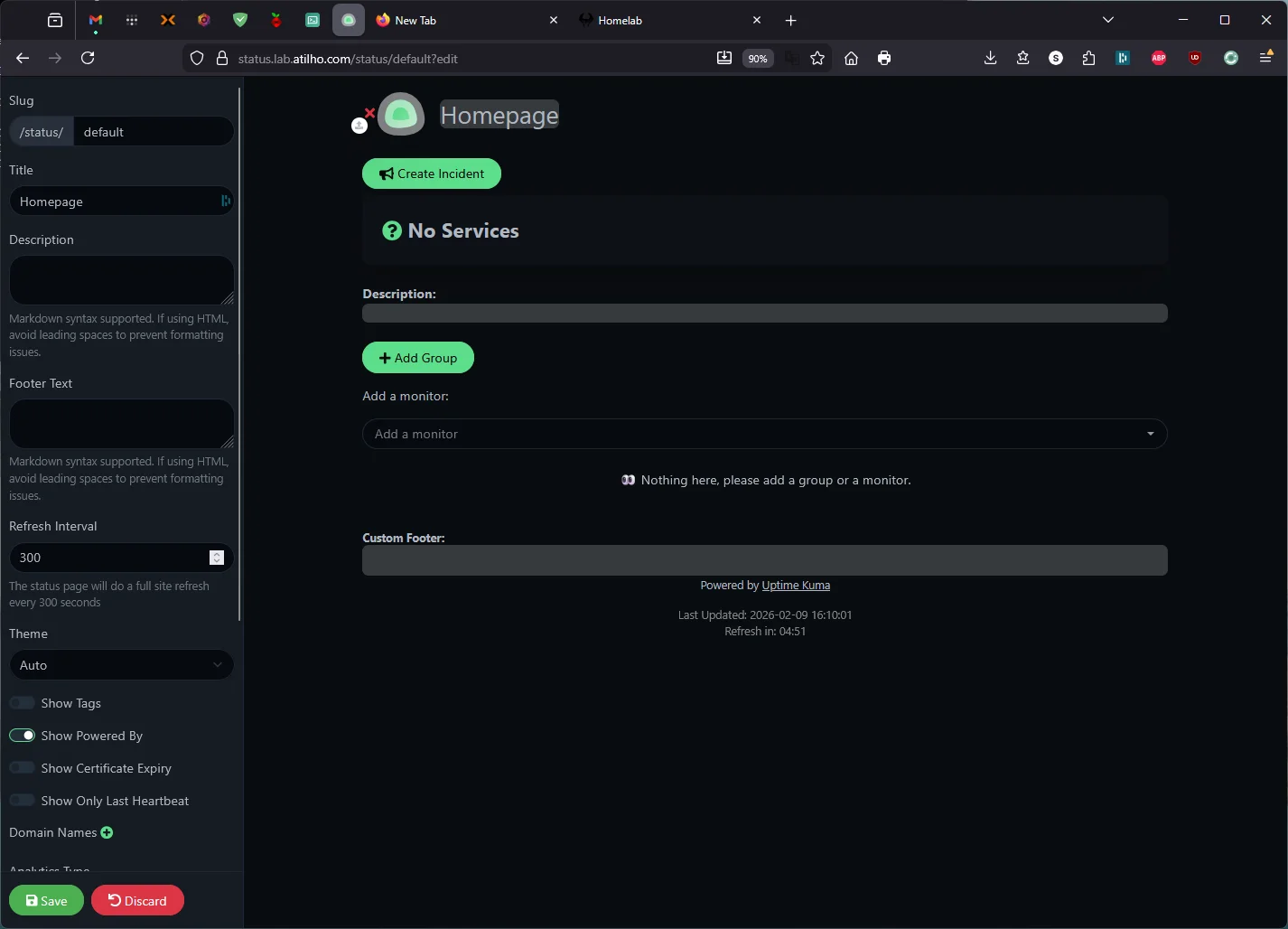Viewport: 1288px width, 929px height.
Task: Enable the Show Tags toggle
Action: 22,702
